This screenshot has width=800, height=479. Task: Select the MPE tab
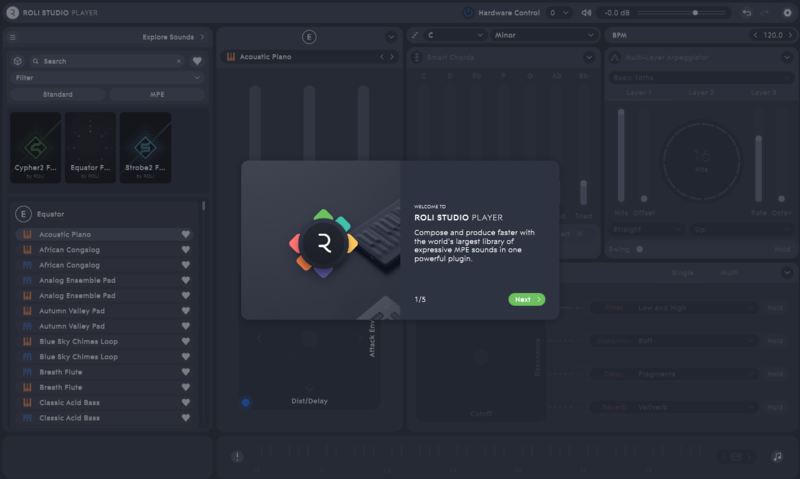157,94
